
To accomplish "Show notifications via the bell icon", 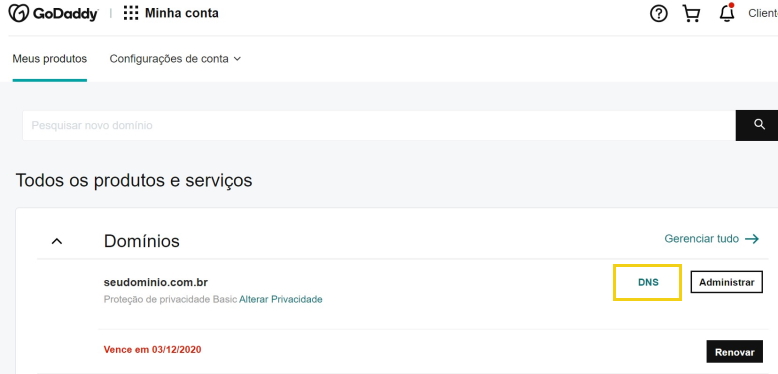I will pyautogui.click(x=727, y=12).
